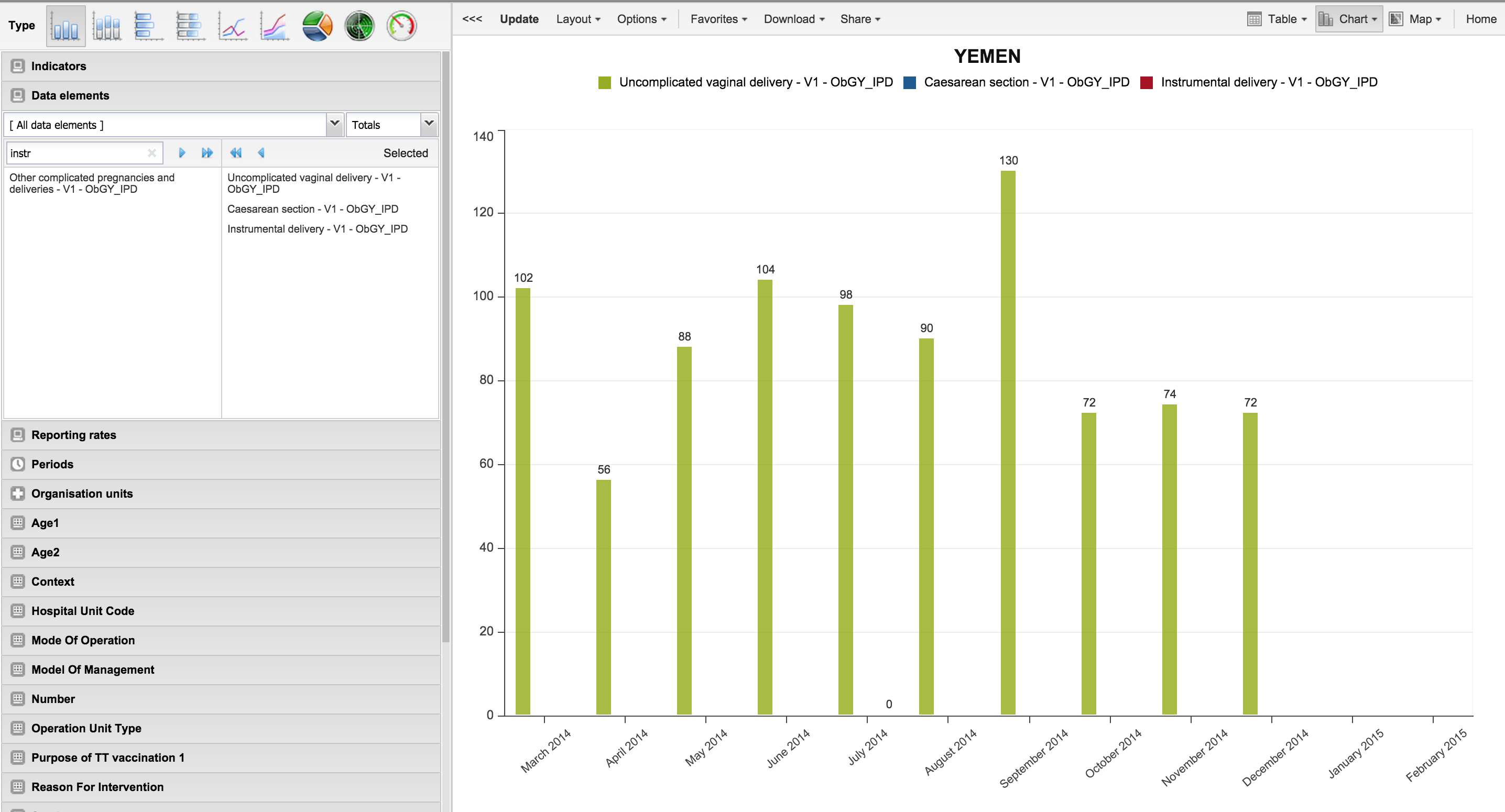
Task: Expand the Periods section
Action: (52, 465)
